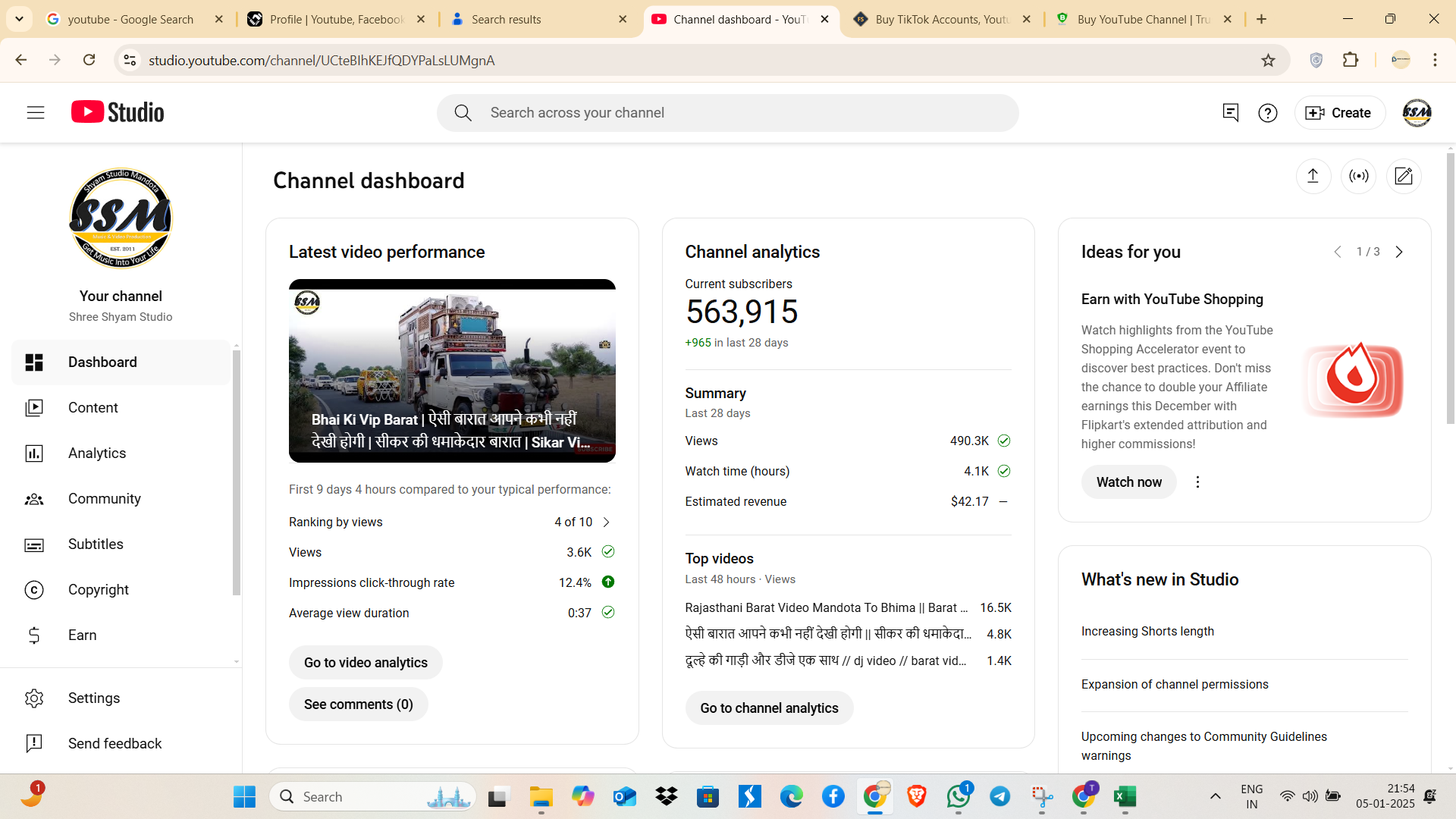Image resolution: width=1456 pixels, height=819 pixels.
Task: Click Go to channel analytics
Action: click(769, 708)
